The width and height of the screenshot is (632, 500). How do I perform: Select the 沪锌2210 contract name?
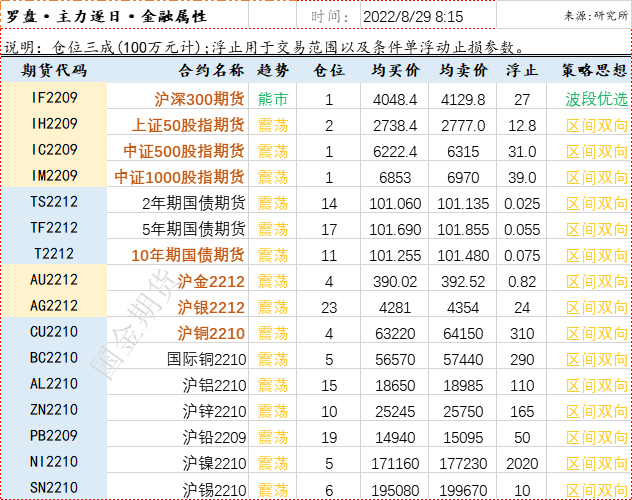click(x=214, y=411)
